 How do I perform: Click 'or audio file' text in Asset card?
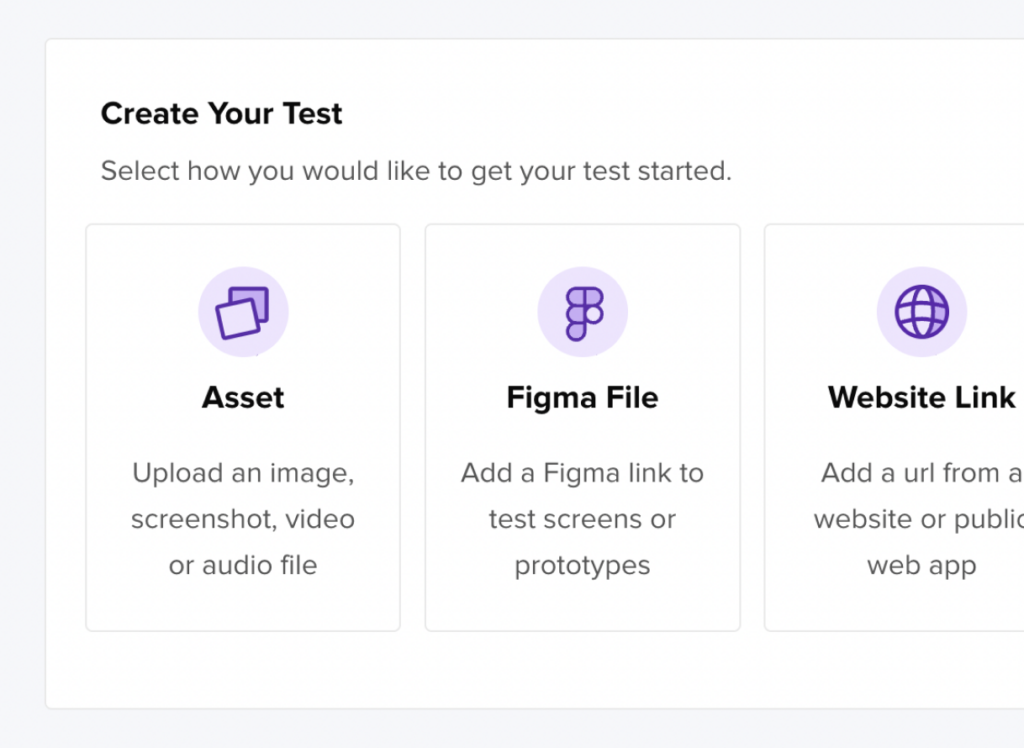(243, 565)
